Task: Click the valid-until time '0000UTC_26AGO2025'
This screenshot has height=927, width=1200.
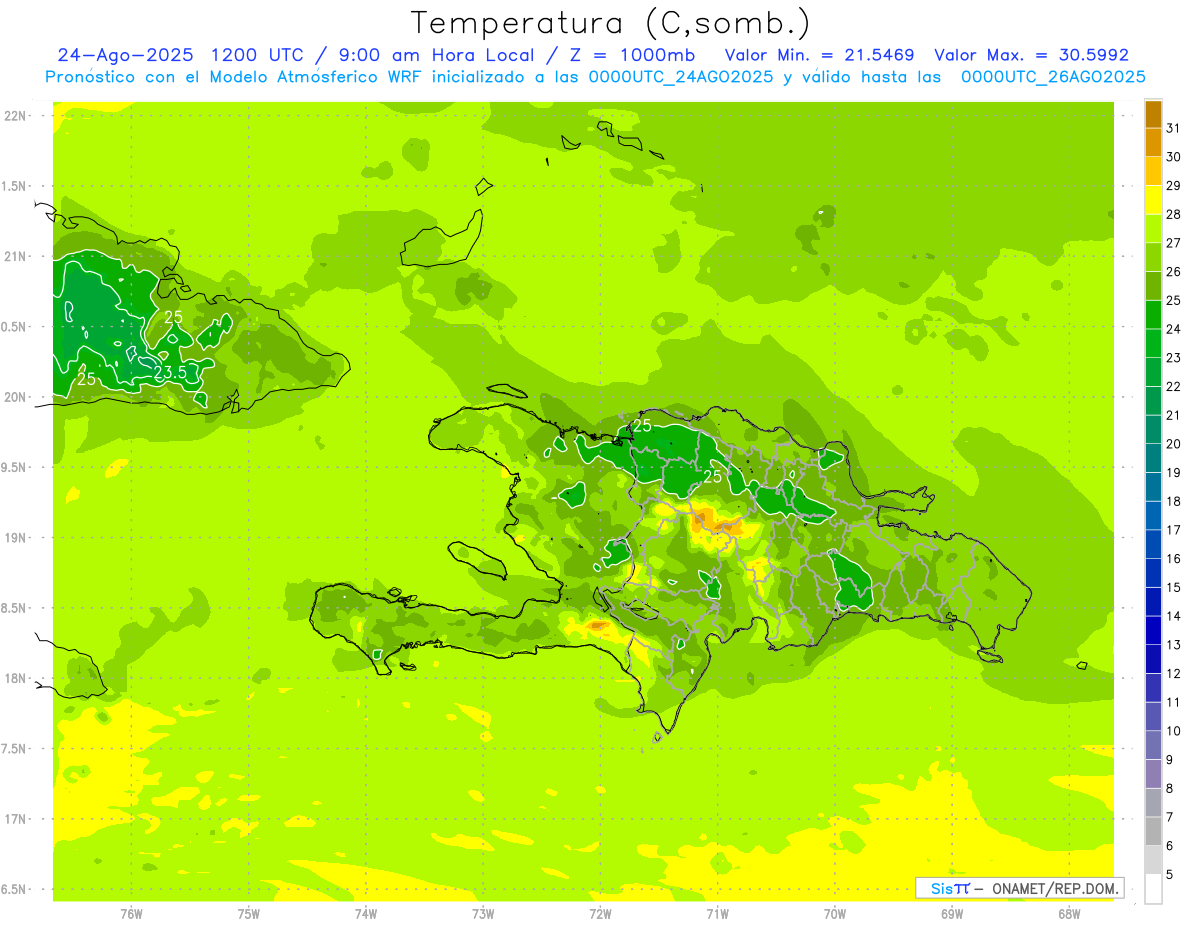Action: pyautogui.click(x=1053, y=77)
